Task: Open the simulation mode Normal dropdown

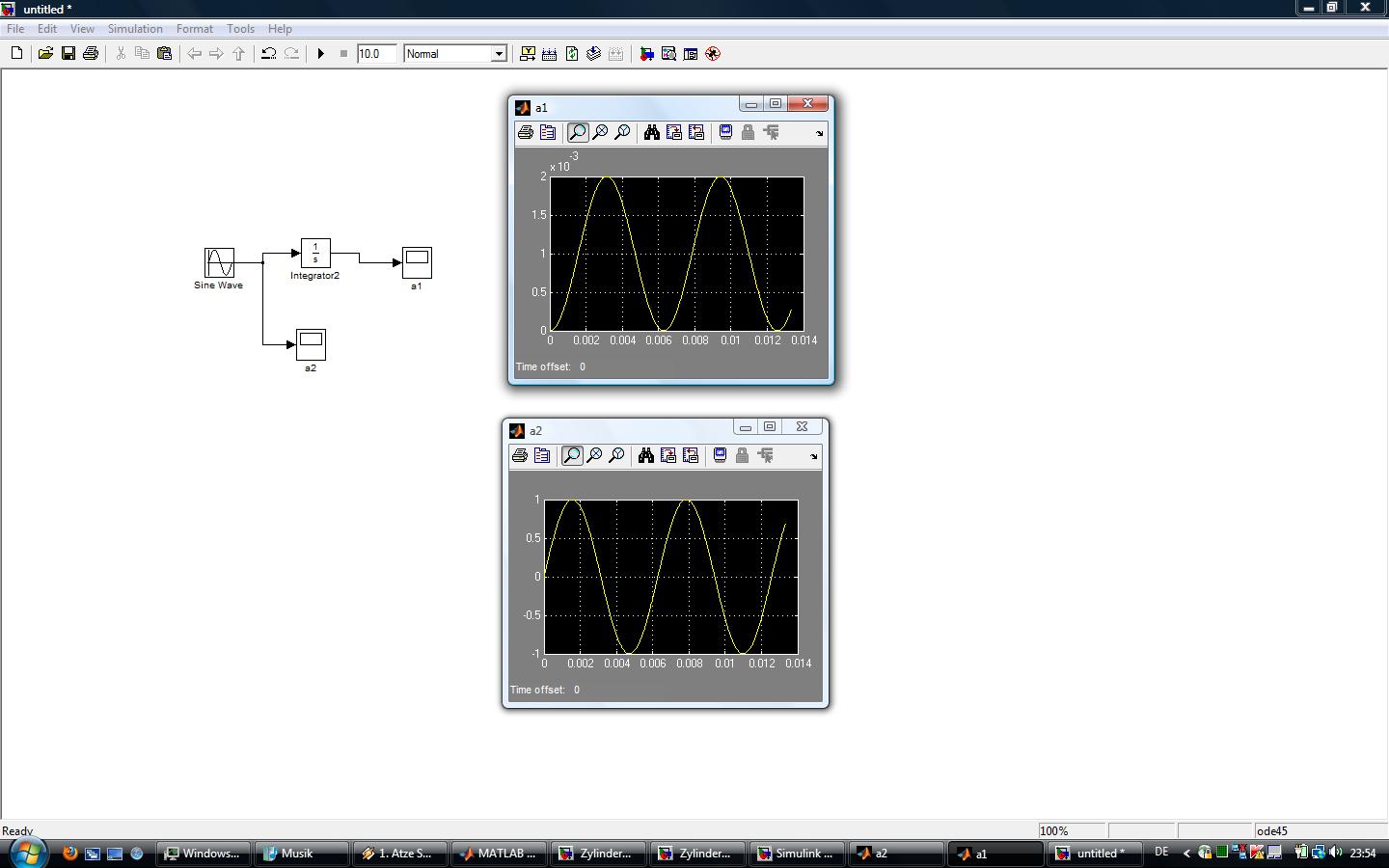Action: [499, 54]
